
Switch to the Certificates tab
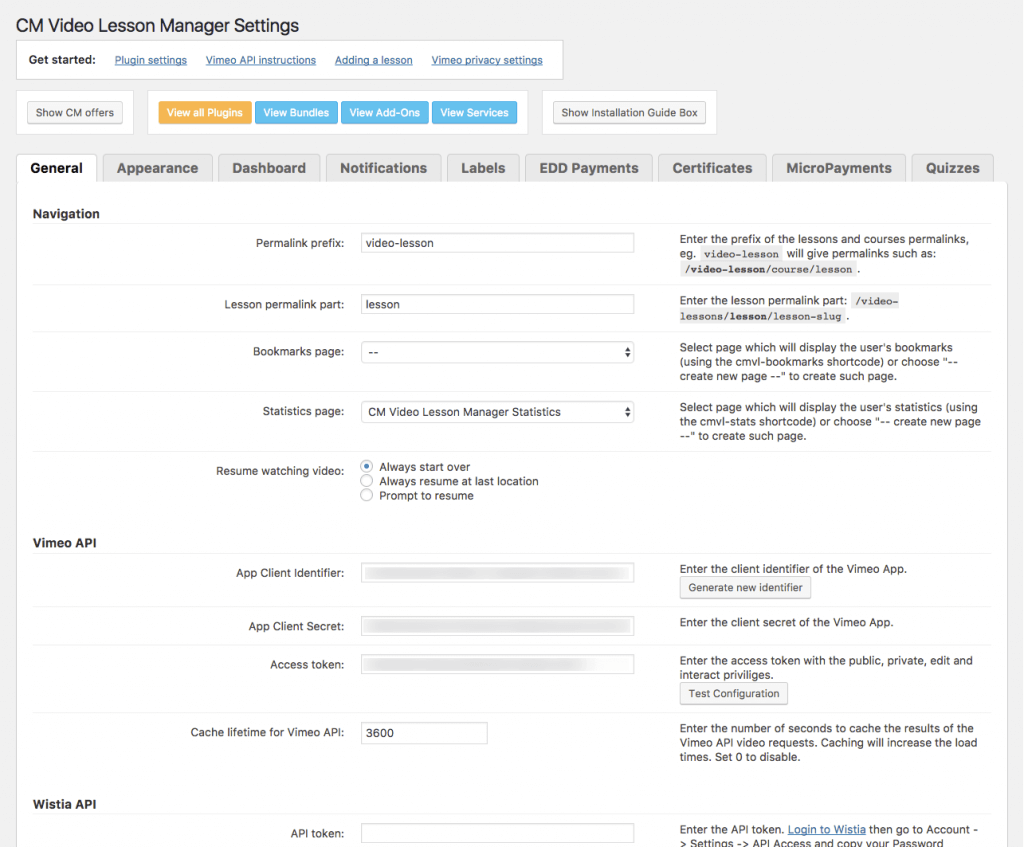(x=712, y=168)
